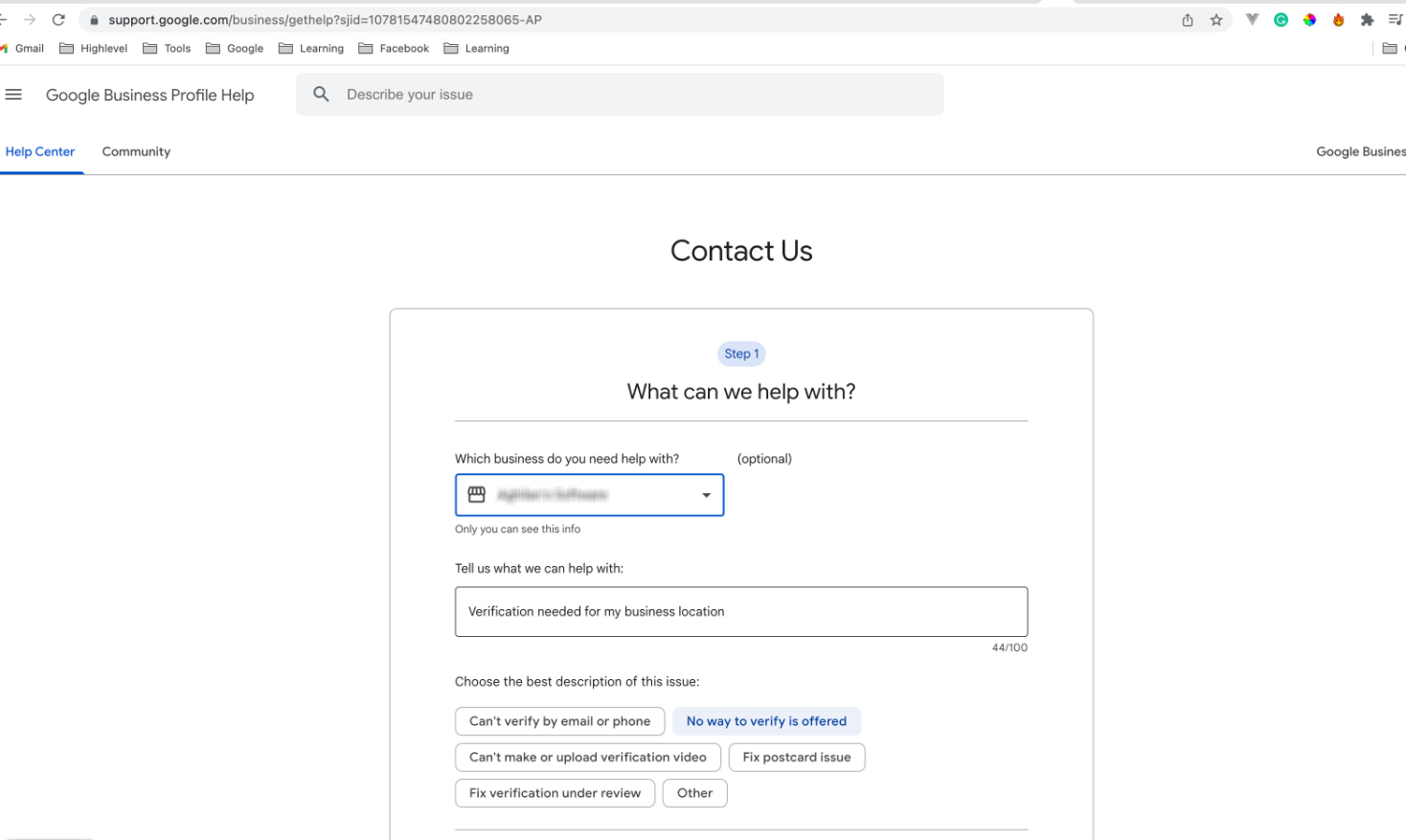Select No way to verify is offered
Screen dimensions: 1406x840
[x=766, y=721]
